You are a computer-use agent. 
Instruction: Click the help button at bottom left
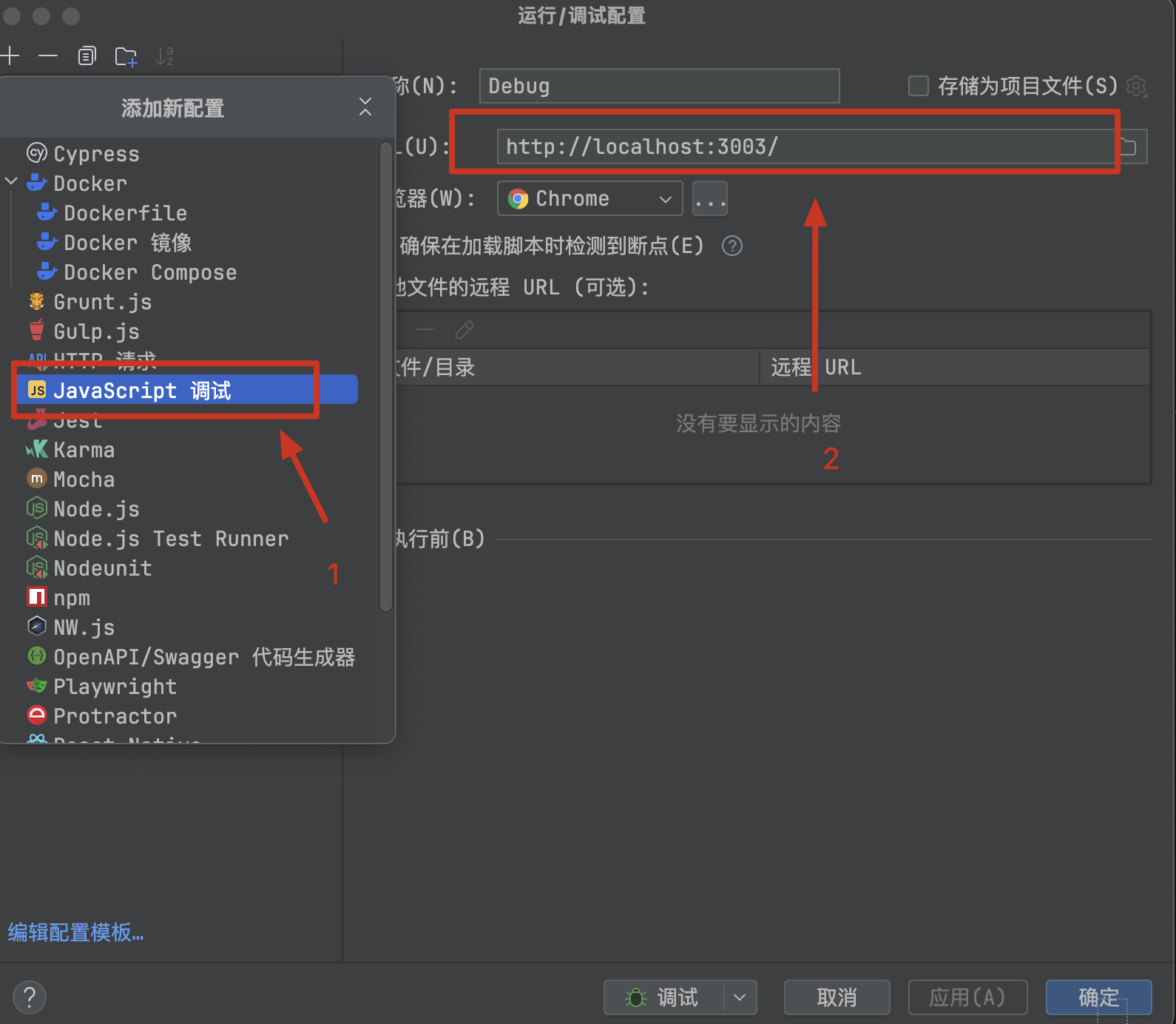point(30,997)
